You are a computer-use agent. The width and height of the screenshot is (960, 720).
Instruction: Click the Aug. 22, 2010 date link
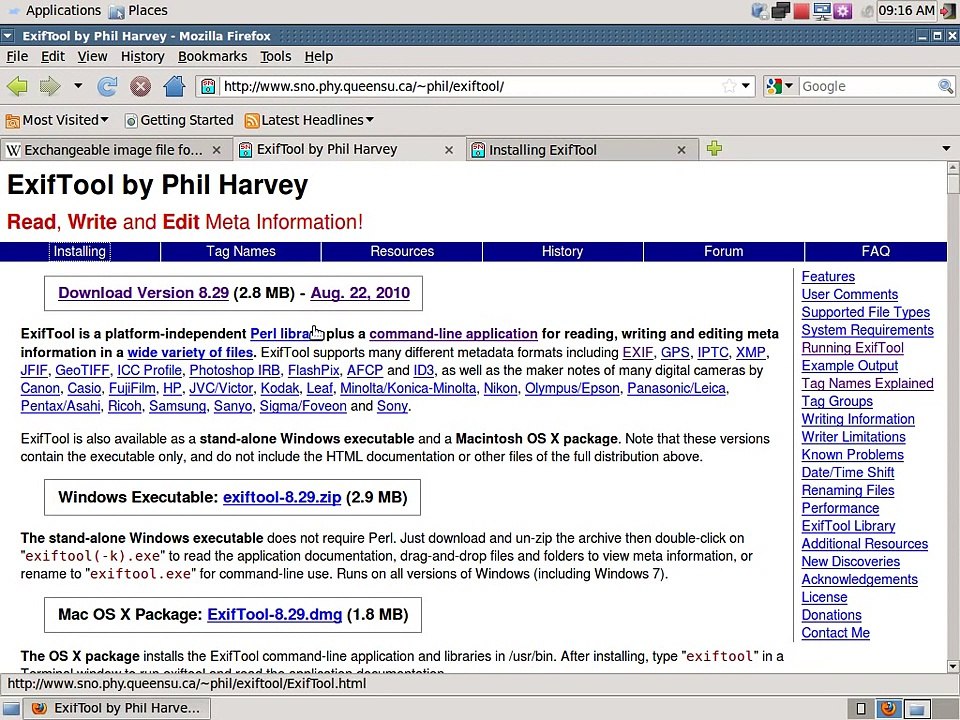[x=360, y=293]
